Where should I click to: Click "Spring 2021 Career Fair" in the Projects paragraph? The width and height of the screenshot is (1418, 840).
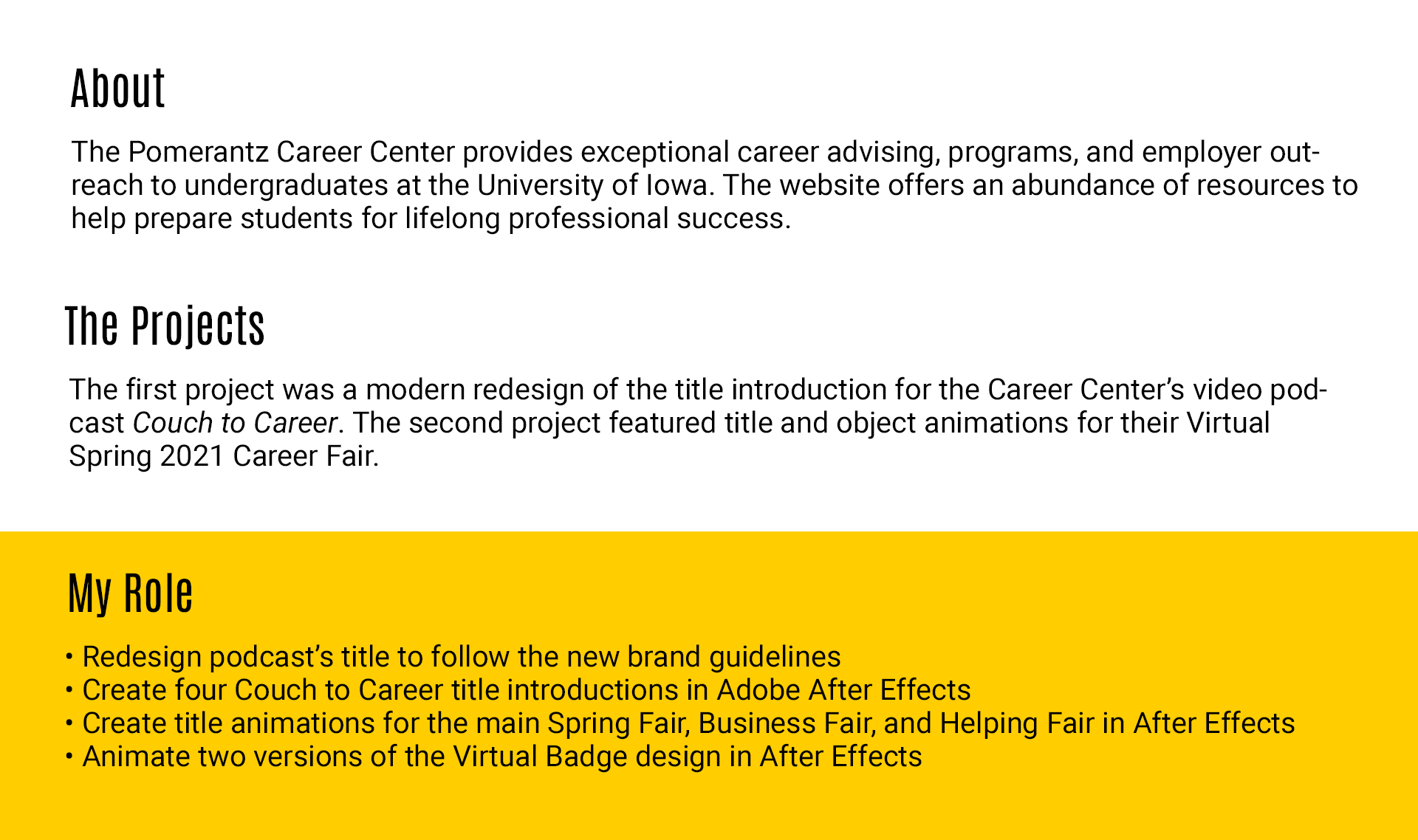pos(223,456)
